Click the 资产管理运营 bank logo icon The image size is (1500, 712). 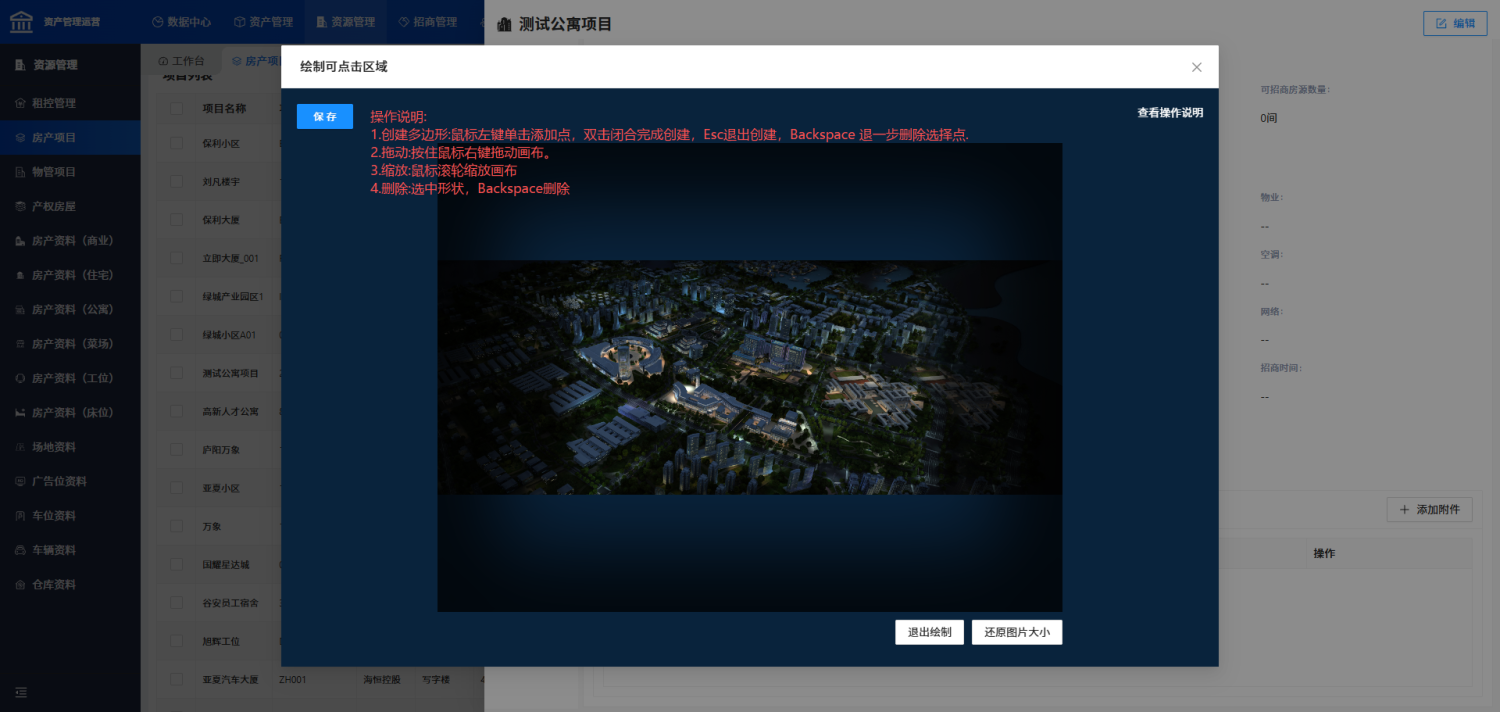pos(21,21)
